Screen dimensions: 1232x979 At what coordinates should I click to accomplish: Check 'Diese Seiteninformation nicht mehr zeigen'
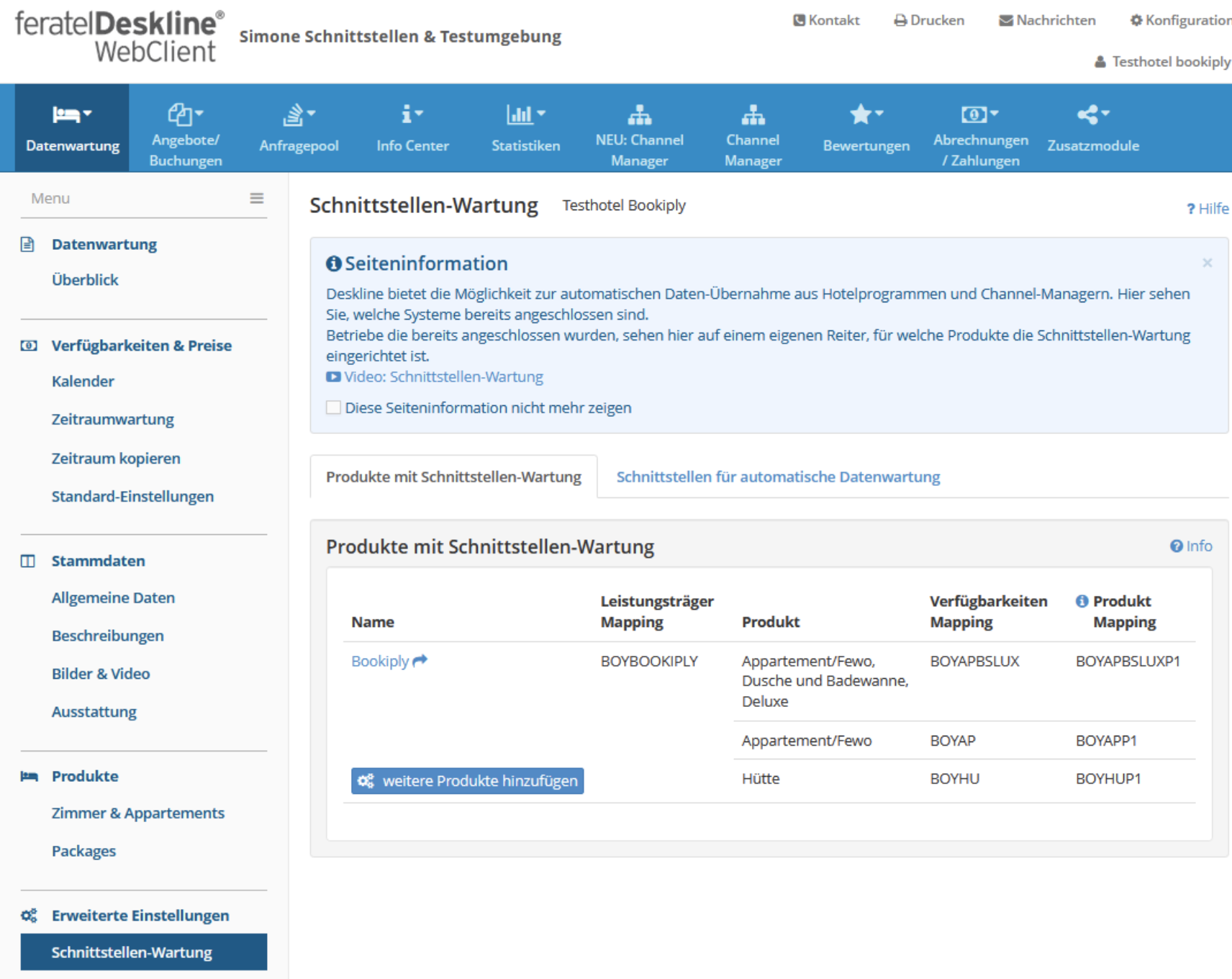pos(333,407)
